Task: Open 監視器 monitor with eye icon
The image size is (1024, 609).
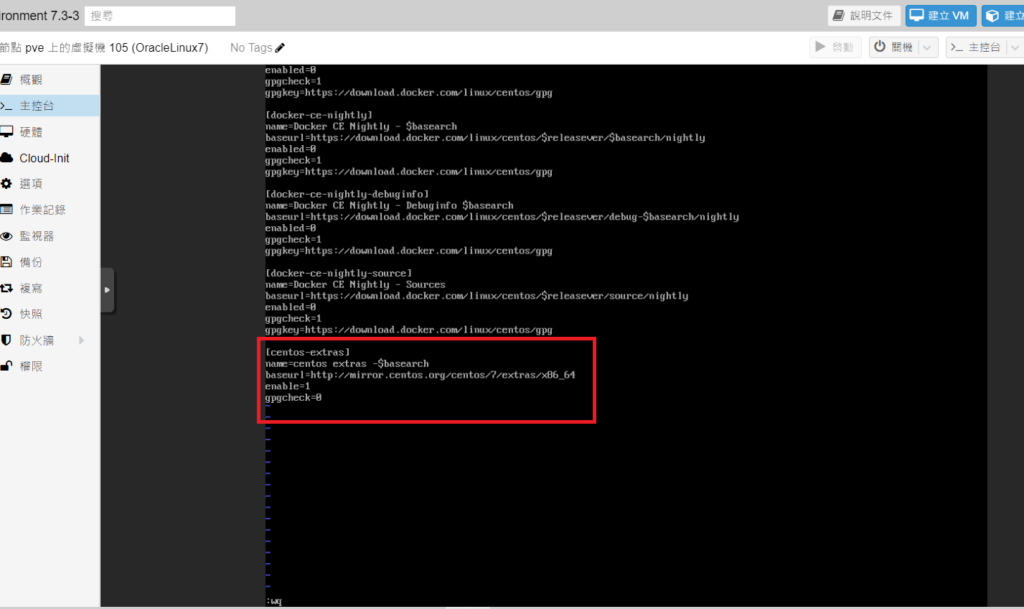Action: pos(36,236)
